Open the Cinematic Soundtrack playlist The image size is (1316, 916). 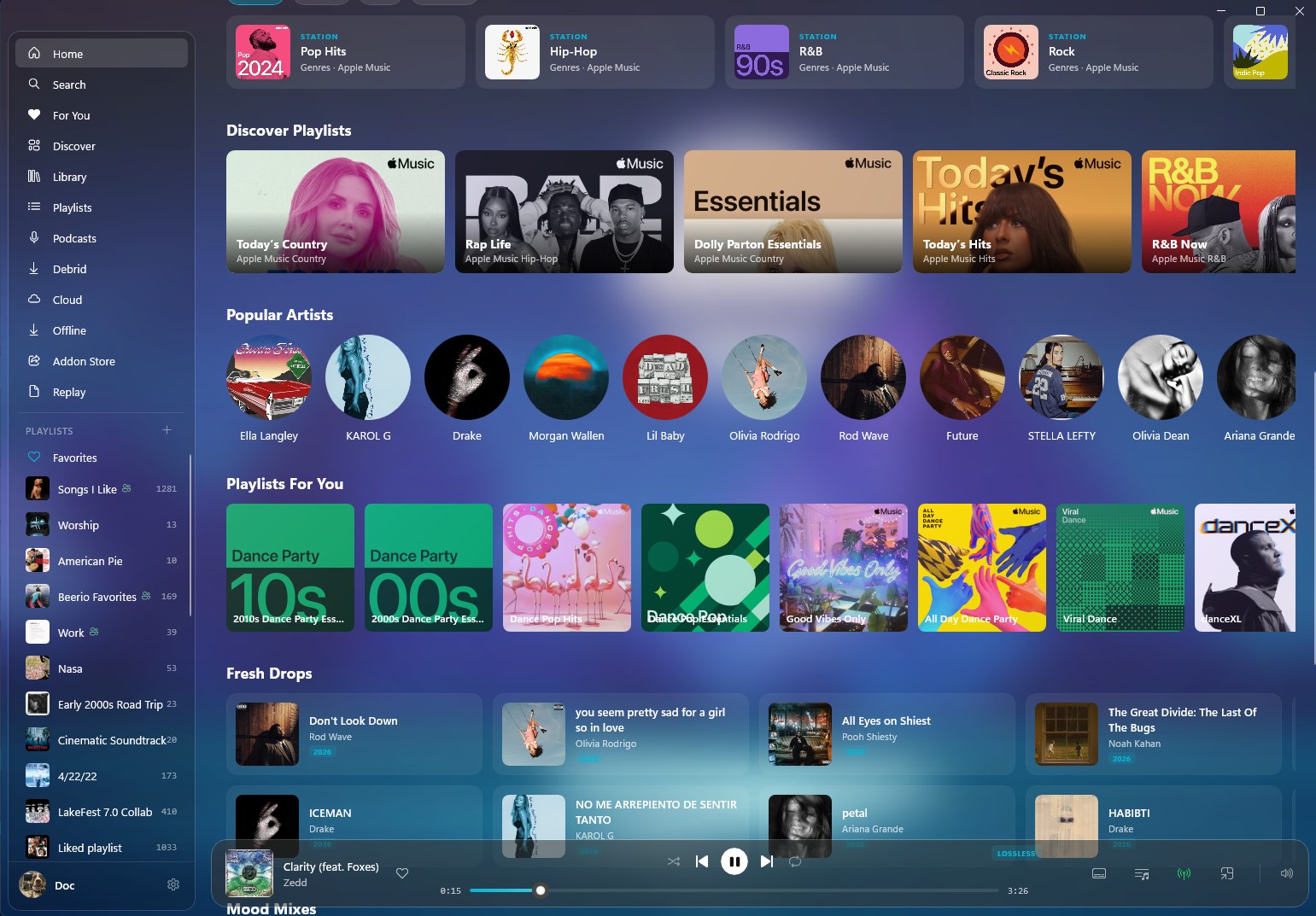coord(102,740)
